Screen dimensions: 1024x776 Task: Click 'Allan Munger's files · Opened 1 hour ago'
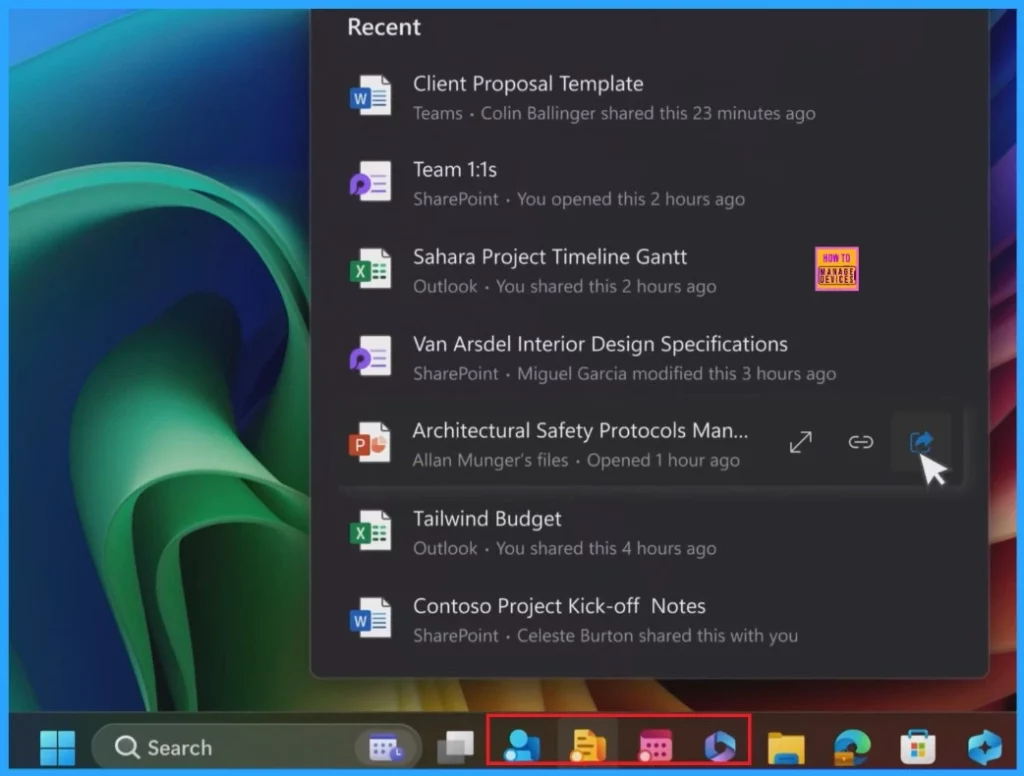(576, 461)
